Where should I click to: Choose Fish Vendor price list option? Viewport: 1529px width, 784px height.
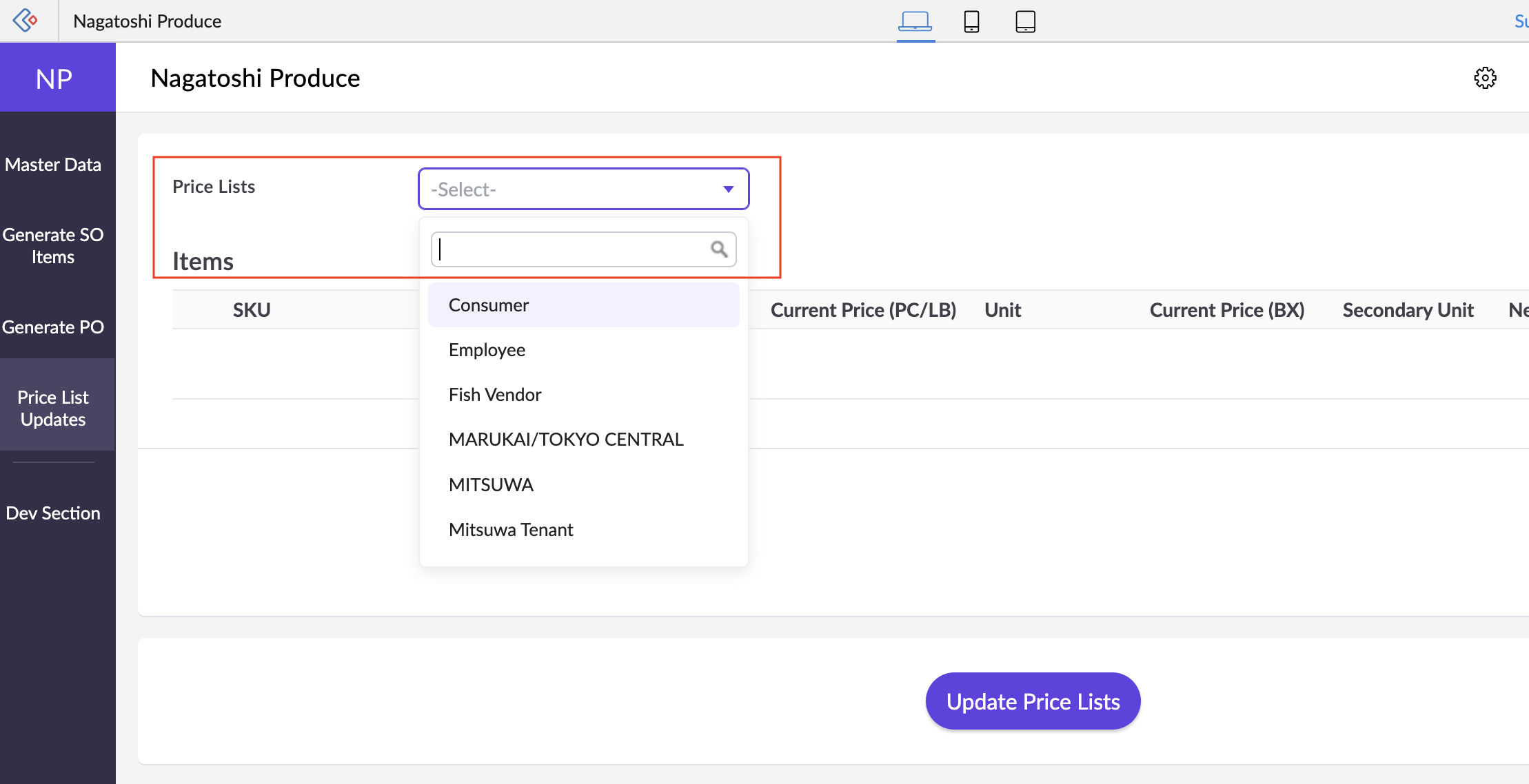(494, 395)
